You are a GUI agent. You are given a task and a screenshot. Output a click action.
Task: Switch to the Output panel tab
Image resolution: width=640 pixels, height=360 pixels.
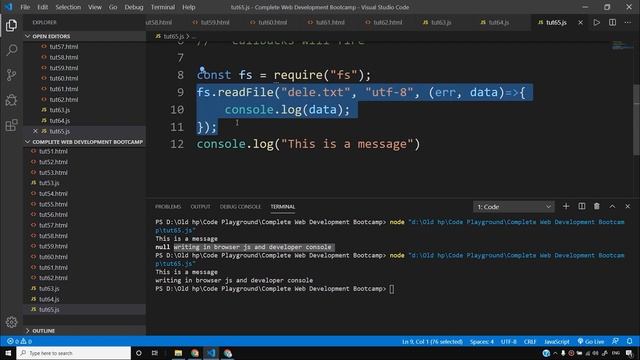coord(200,207)
